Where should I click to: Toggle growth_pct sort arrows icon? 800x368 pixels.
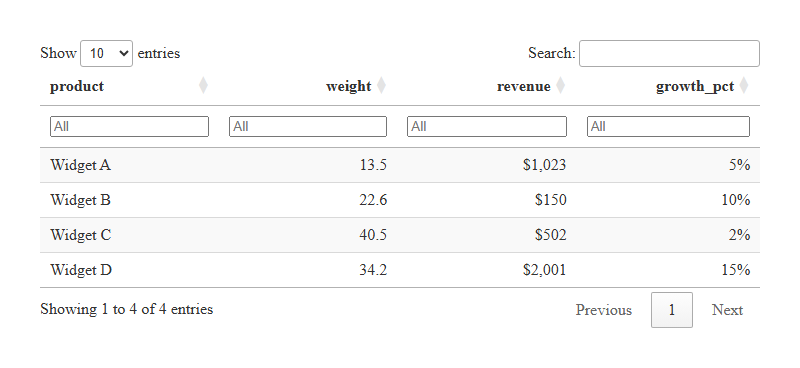[744, 86]
